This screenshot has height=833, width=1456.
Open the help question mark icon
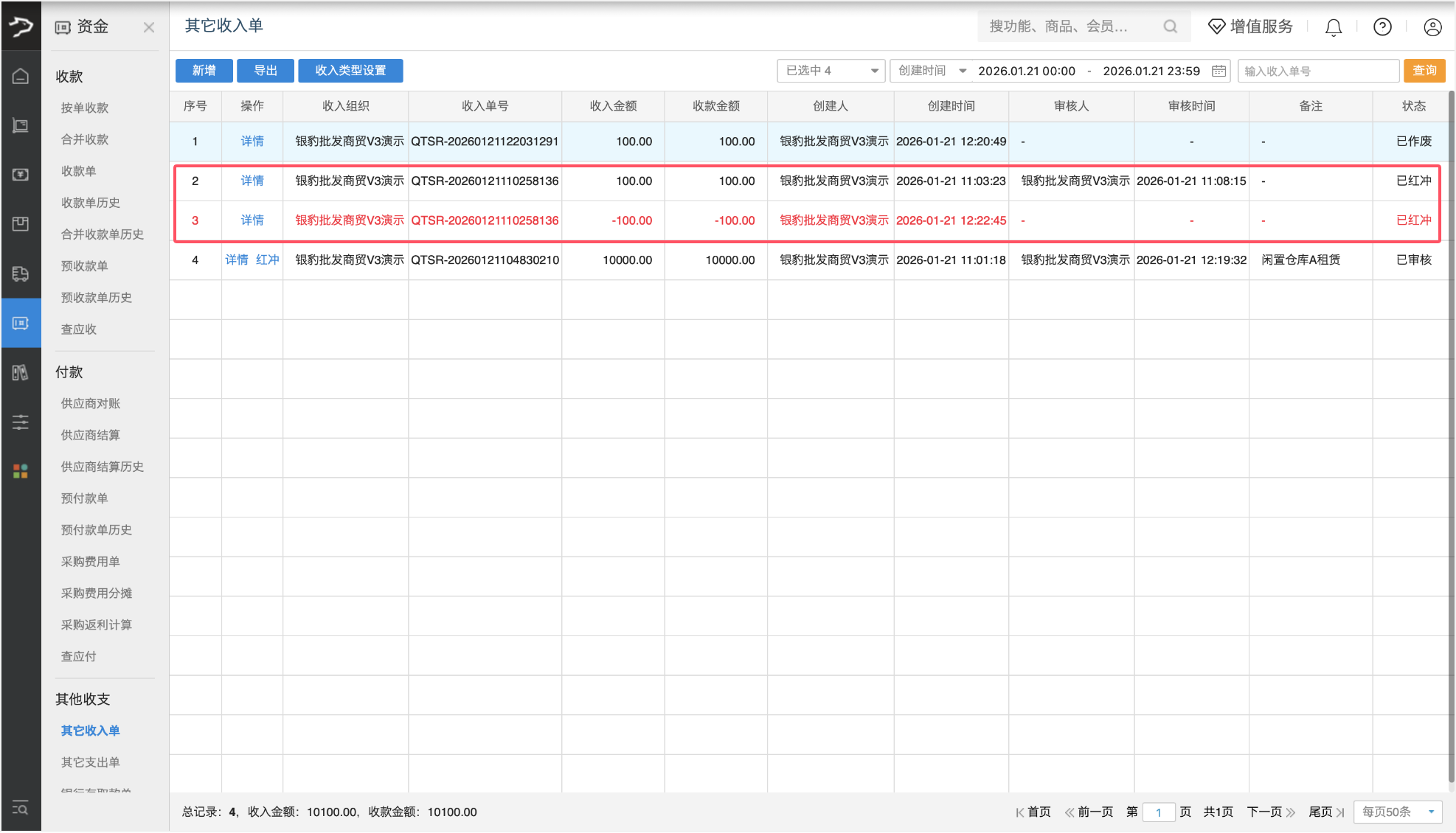tap(1382, 27)
